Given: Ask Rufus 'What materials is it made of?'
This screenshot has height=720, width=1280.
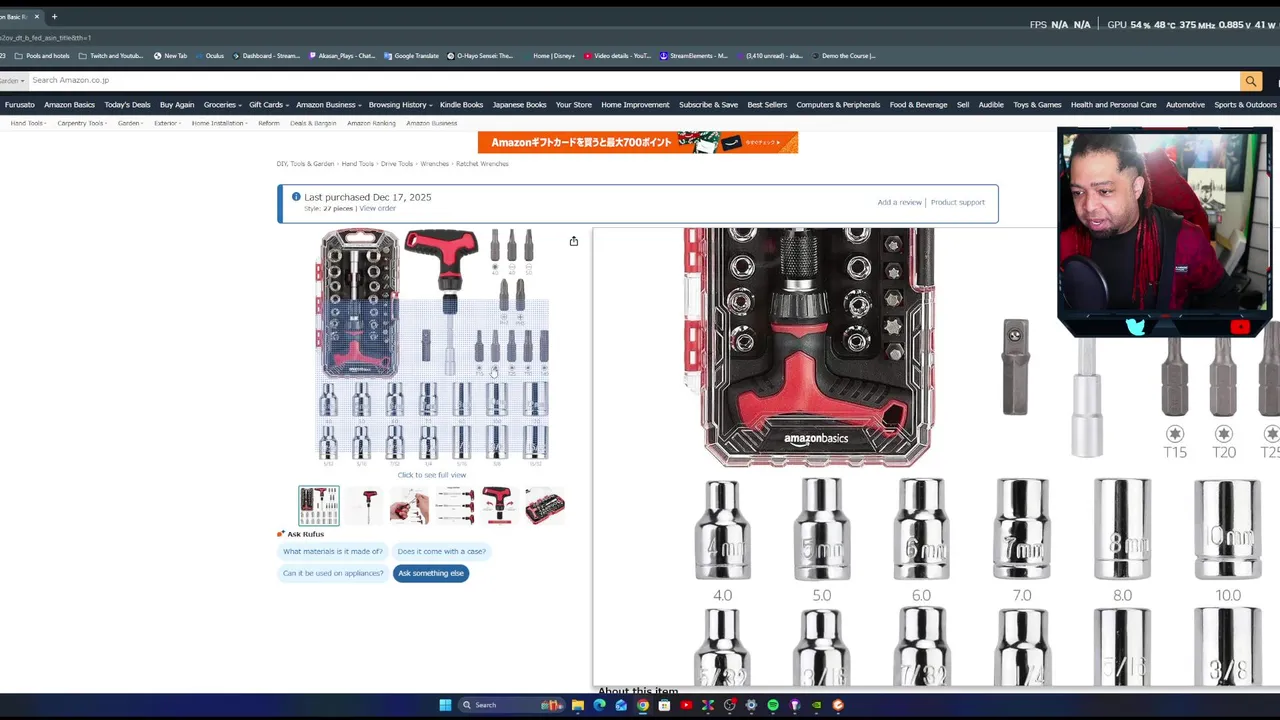Looking at the screenshot, I should [333, 551].
